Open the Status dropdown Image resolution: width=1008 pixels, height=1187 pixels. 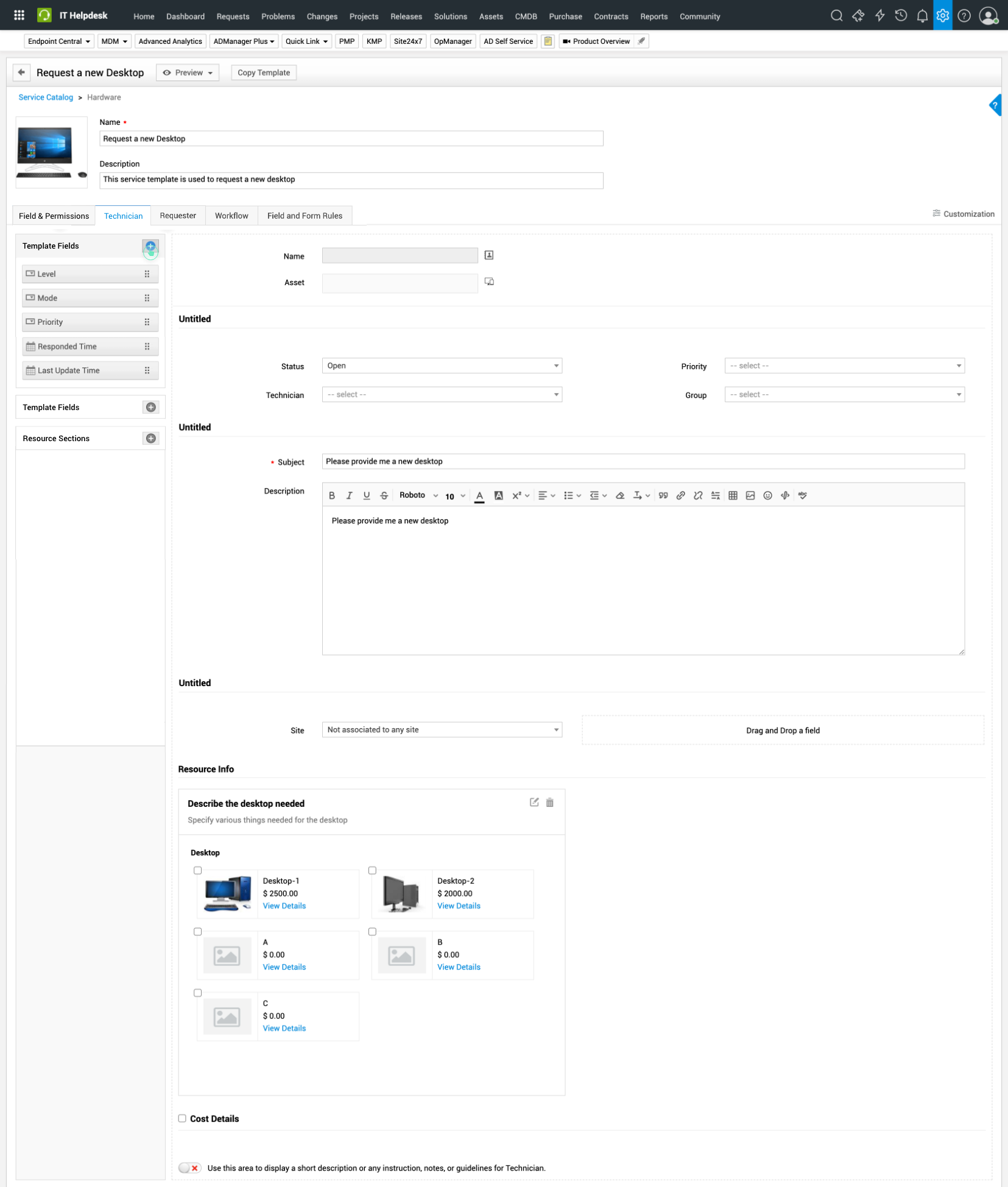[x=442, y=366]
